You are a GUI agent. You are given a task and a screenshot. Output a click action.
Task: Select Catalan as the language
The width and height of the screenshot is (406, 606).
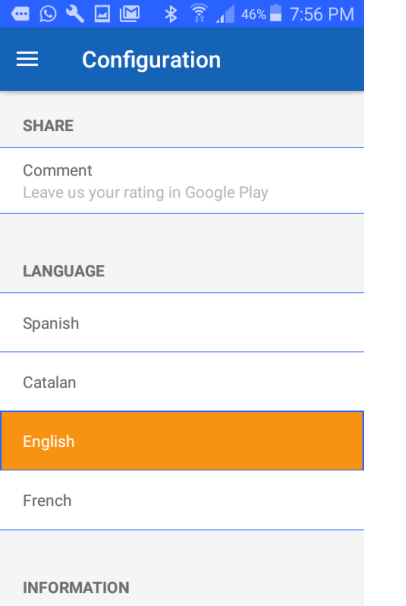click(x=182, y=382)
